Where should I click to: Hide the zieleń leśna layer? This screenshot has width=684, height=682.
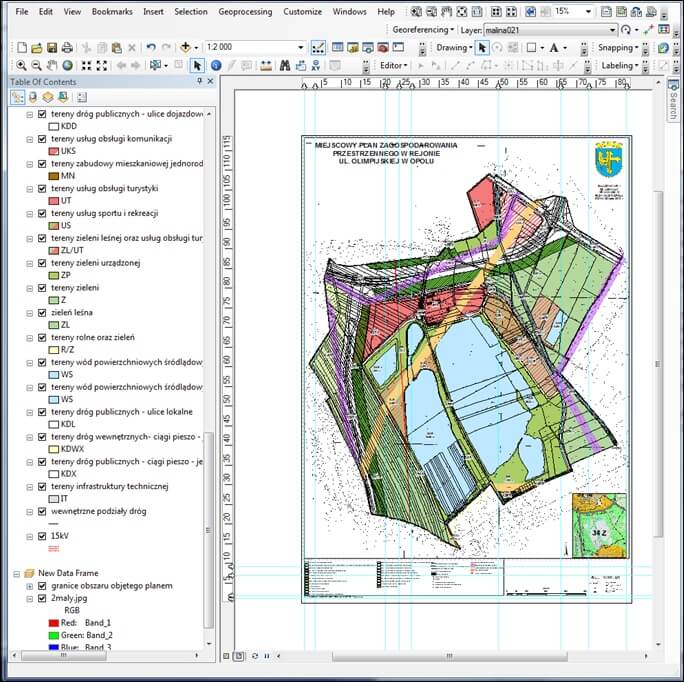tap(42, 313)
